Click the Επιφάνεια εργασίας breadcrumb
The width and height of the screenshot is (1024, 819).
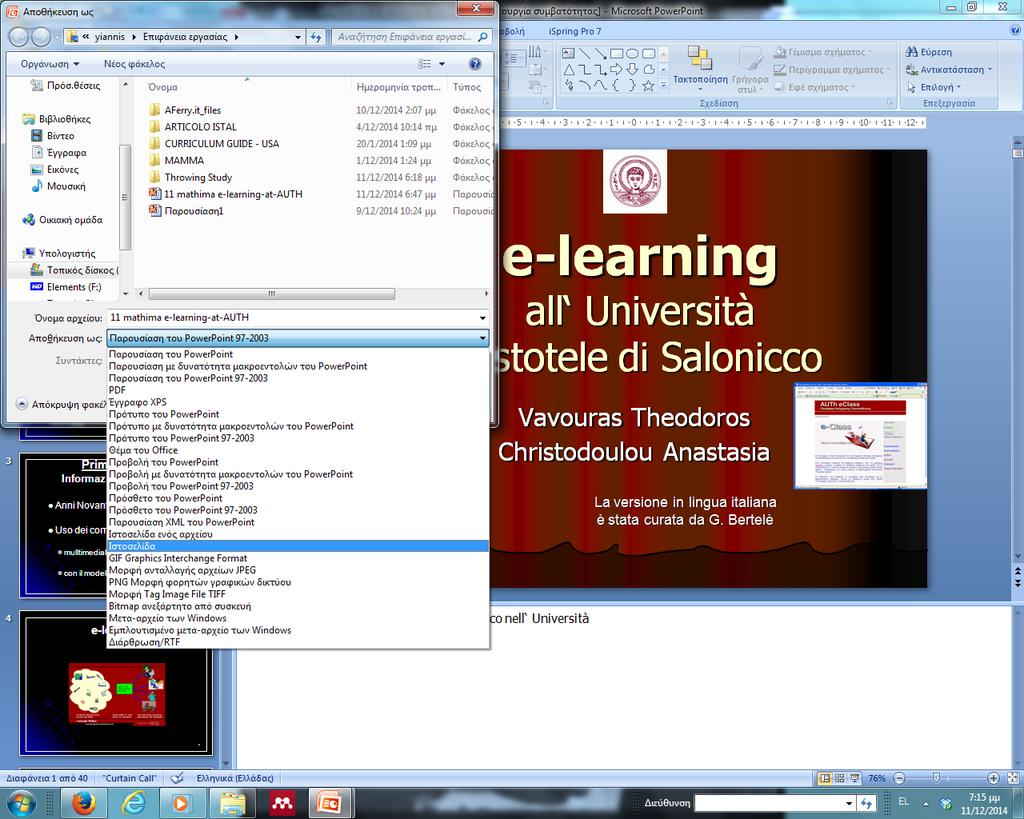(185, 37)
